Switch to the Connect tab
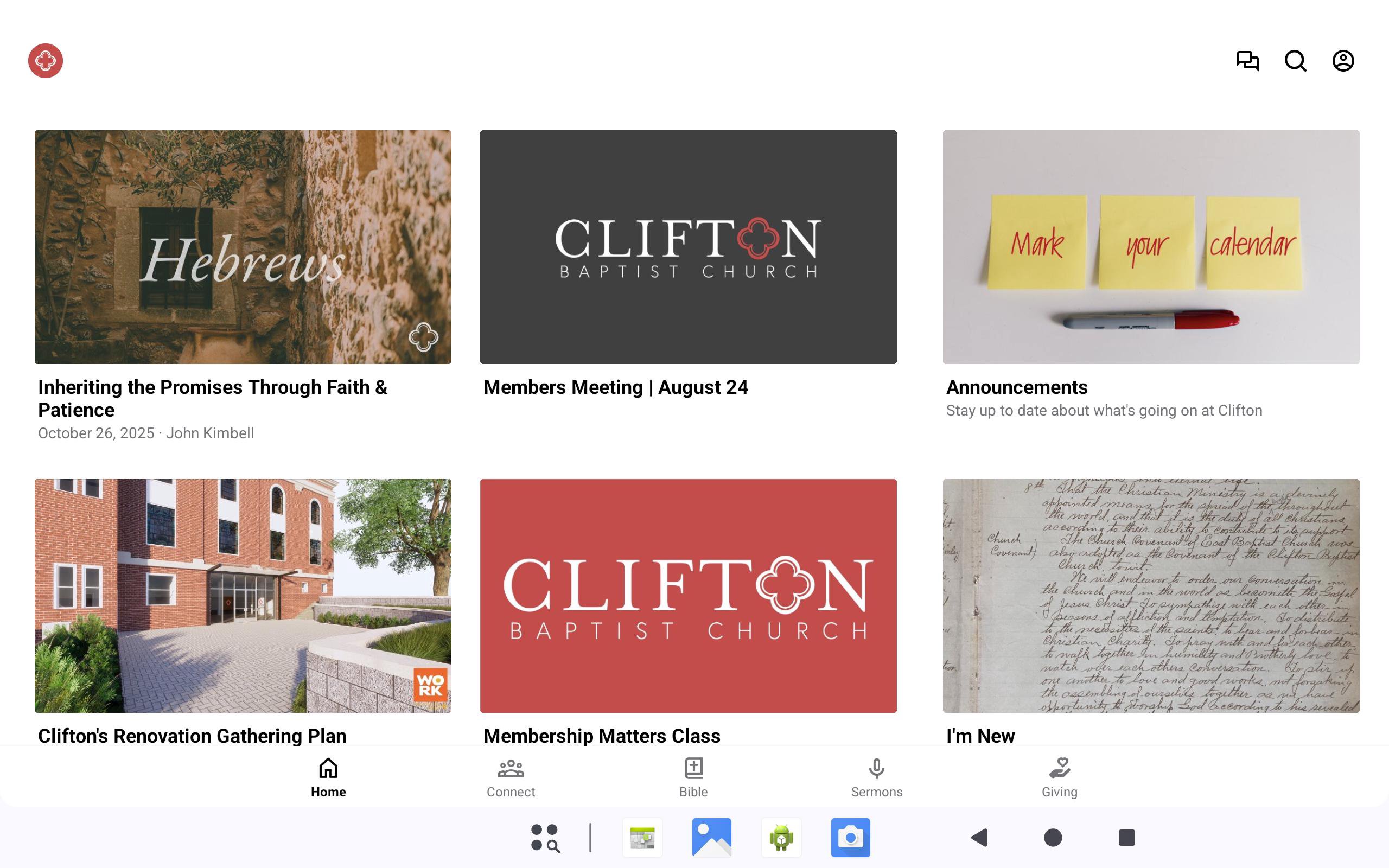 click(x=510, y=777)
